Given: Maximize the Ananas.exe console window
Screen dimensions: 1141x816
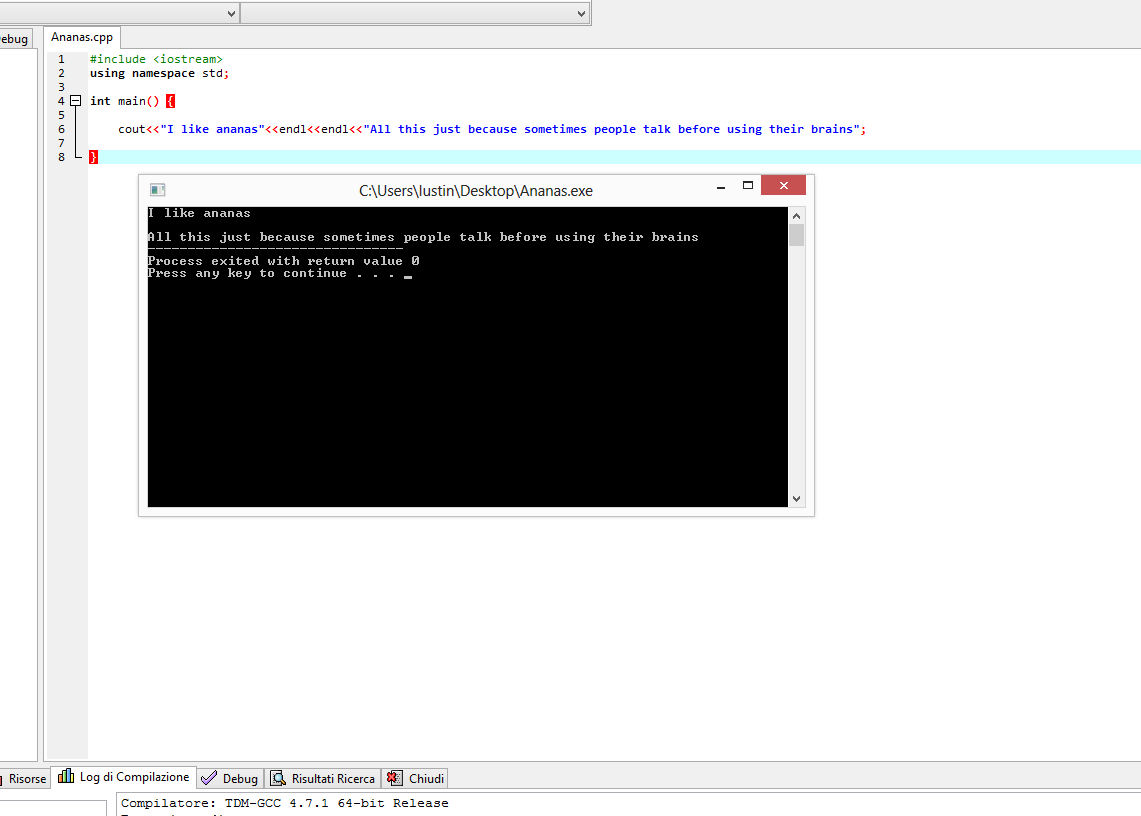Looking at the screenshot, I should [x=747, y=186].
